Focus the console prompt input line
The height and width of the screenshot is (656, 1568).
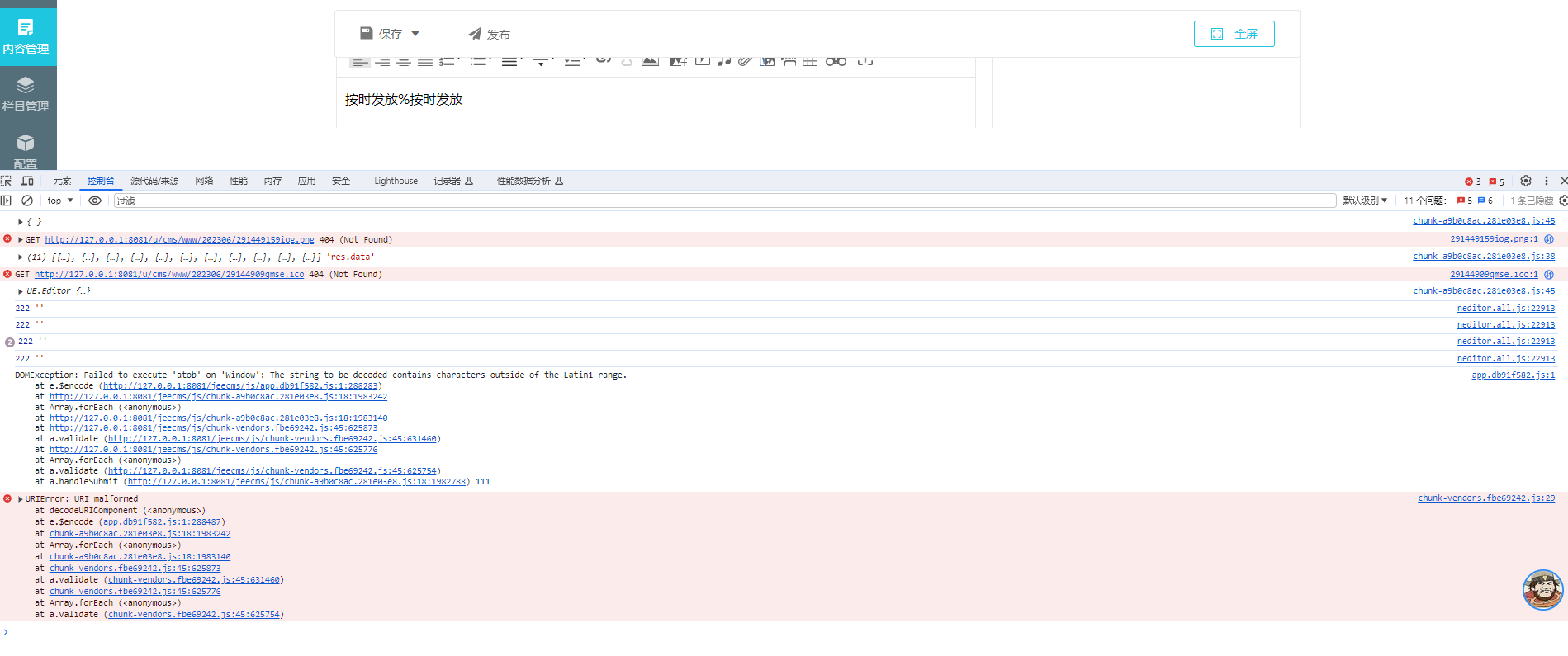784,633
